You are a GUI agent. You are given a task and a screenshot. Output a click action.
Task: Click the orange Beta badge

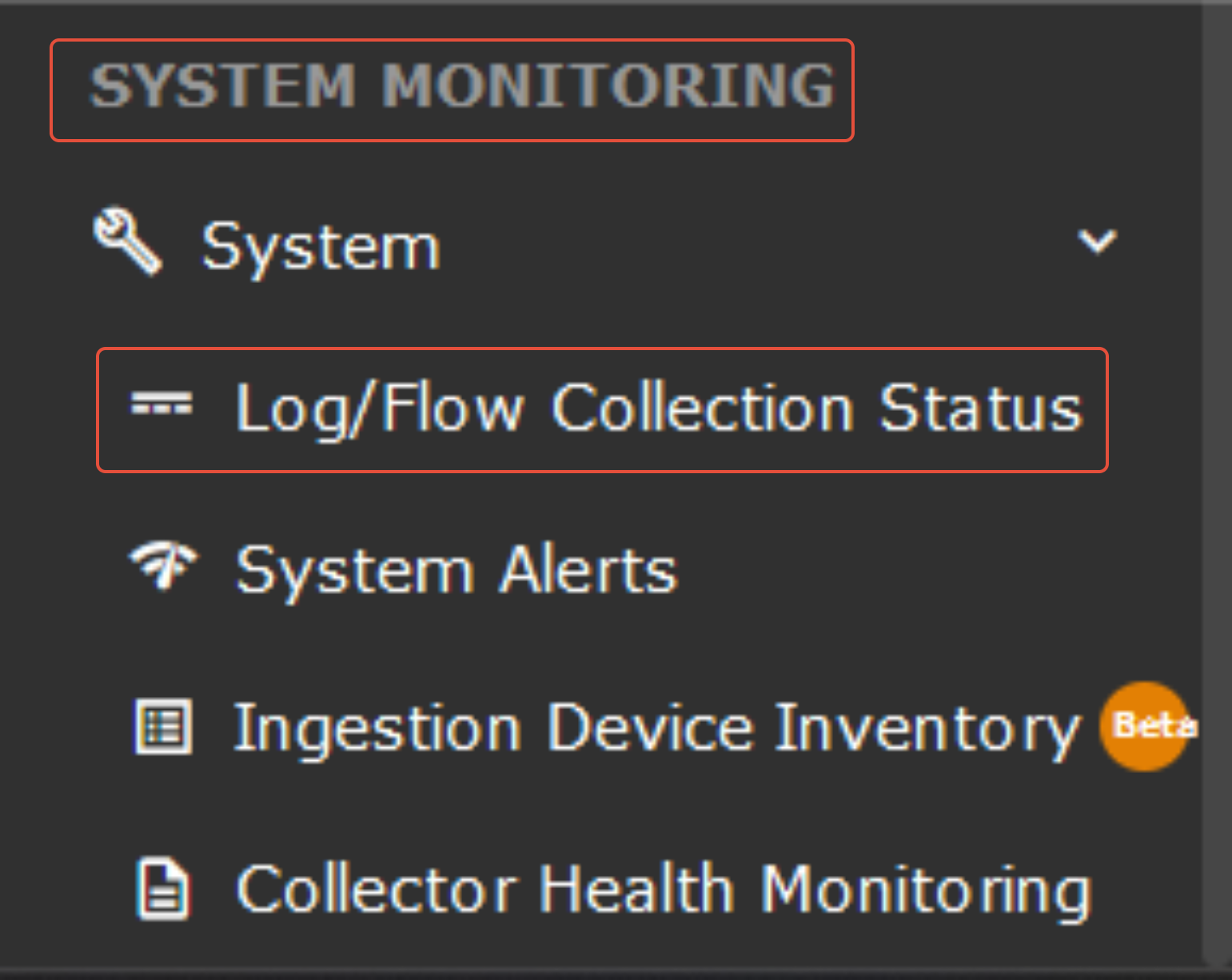pyautogui.click(x=1146, y=726)
